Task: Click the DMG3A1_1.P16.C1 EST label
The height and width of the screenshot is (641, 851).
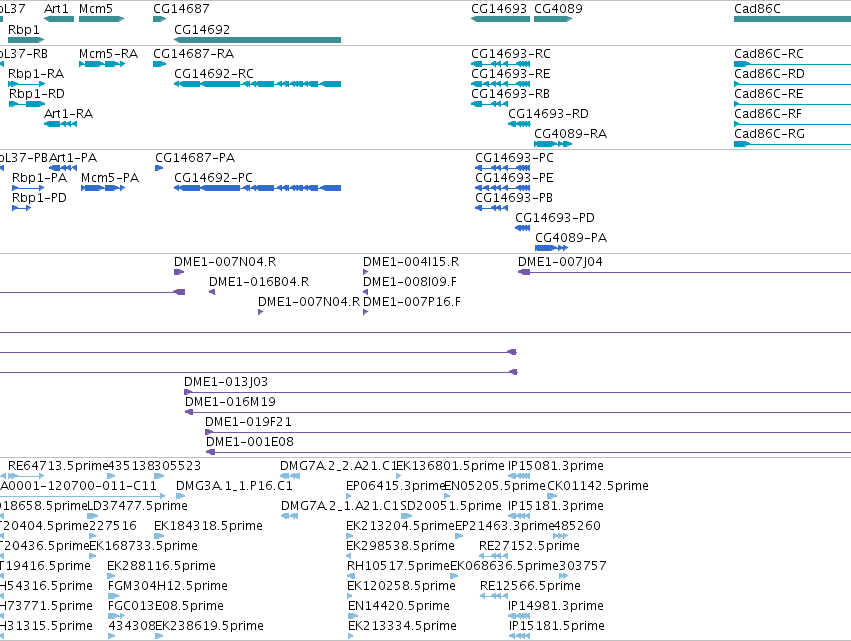Action: point(234,486)
